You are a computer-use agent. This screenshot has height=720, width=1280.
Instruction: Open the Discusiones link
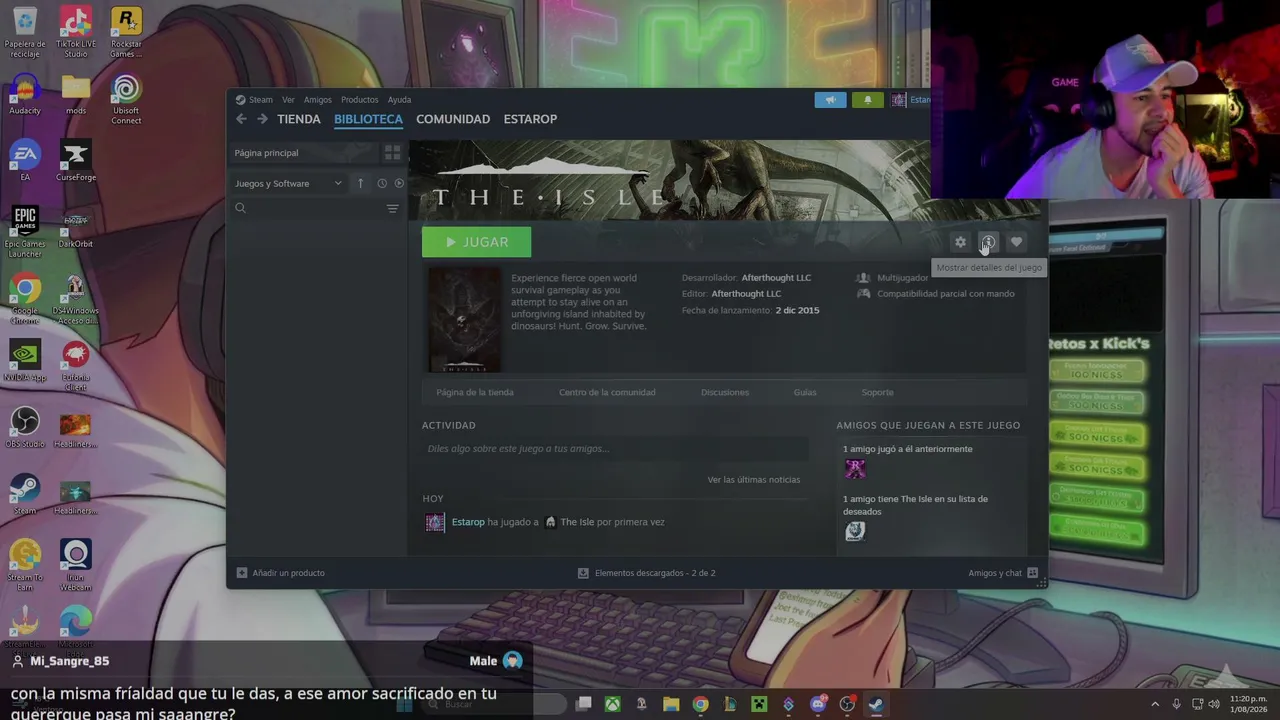tap(725, 392)
